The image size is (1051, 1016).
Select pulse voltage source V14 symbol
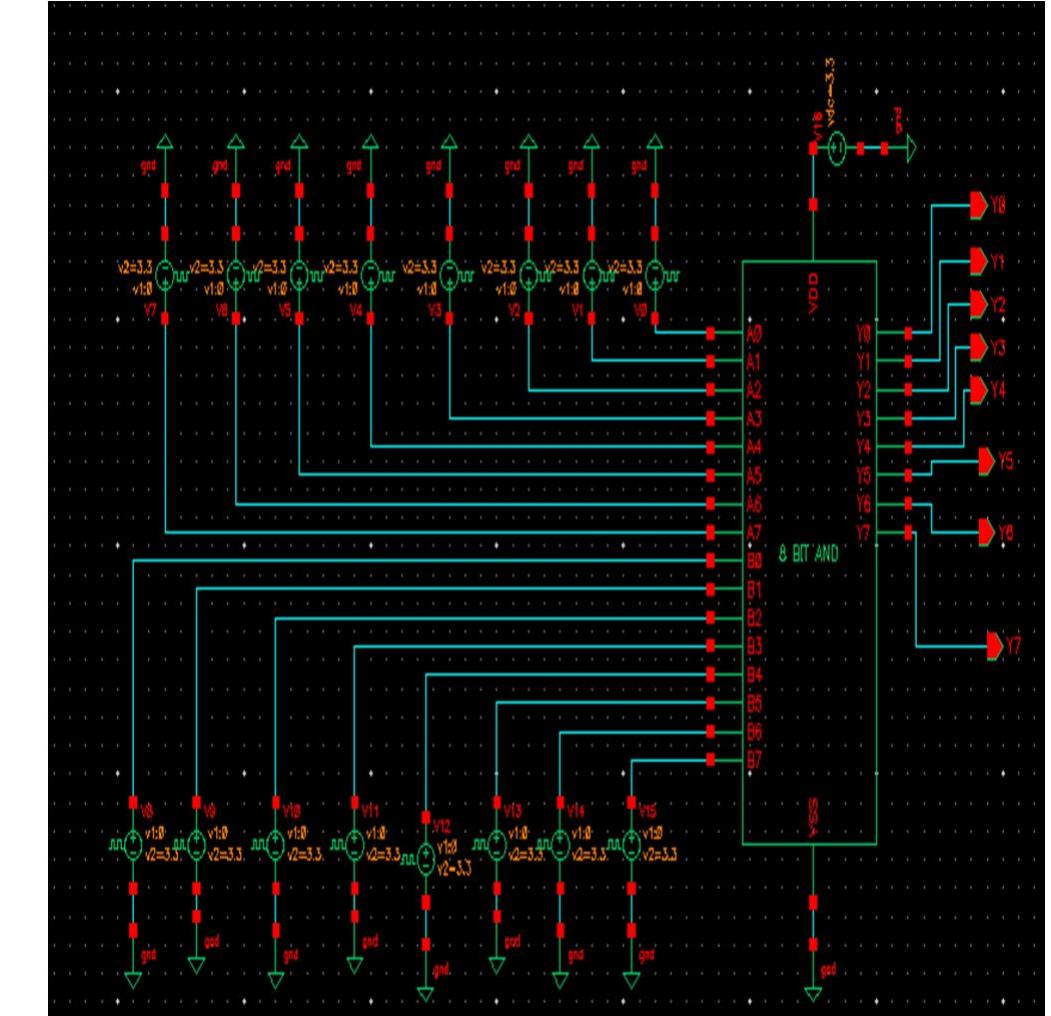560,844
